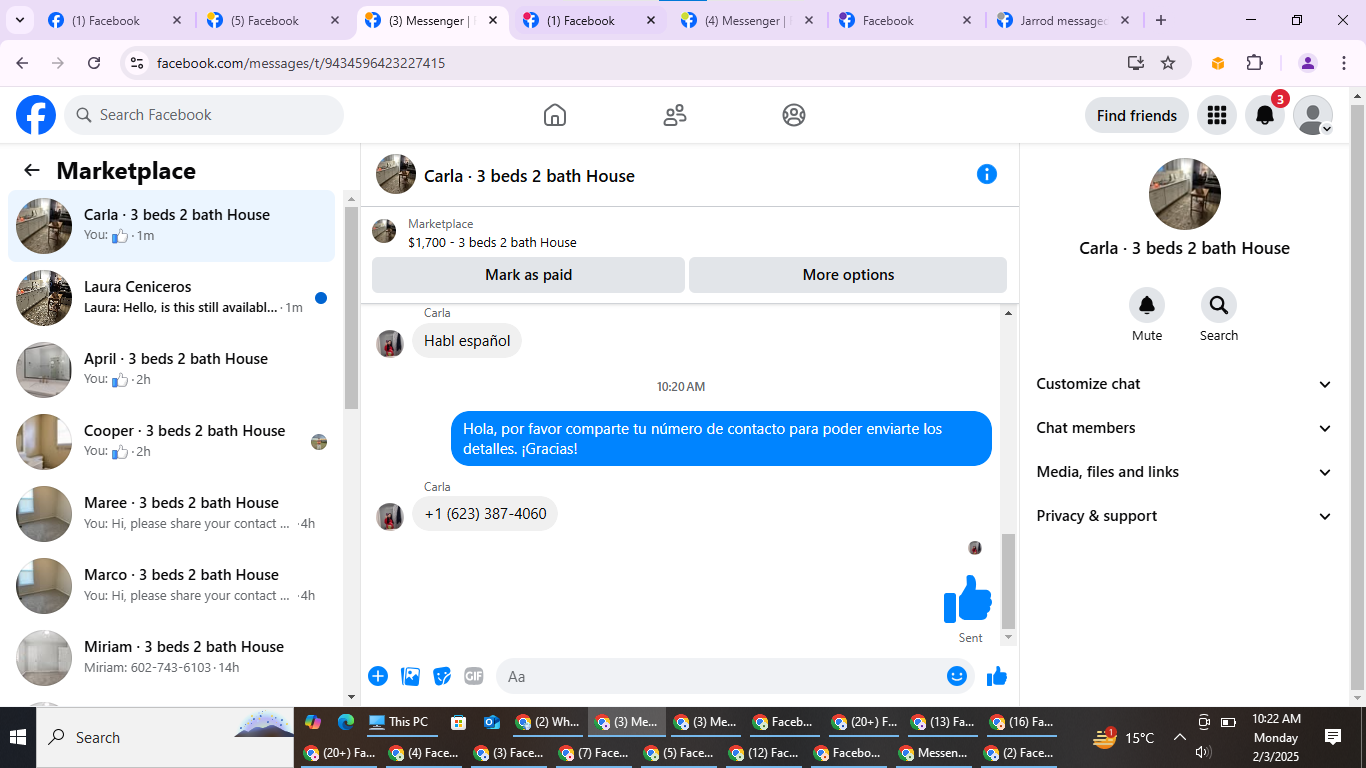This screenshot has width=1366, height=768.
Task: Click the Chrome address bar URL
Action: point(301,63)
